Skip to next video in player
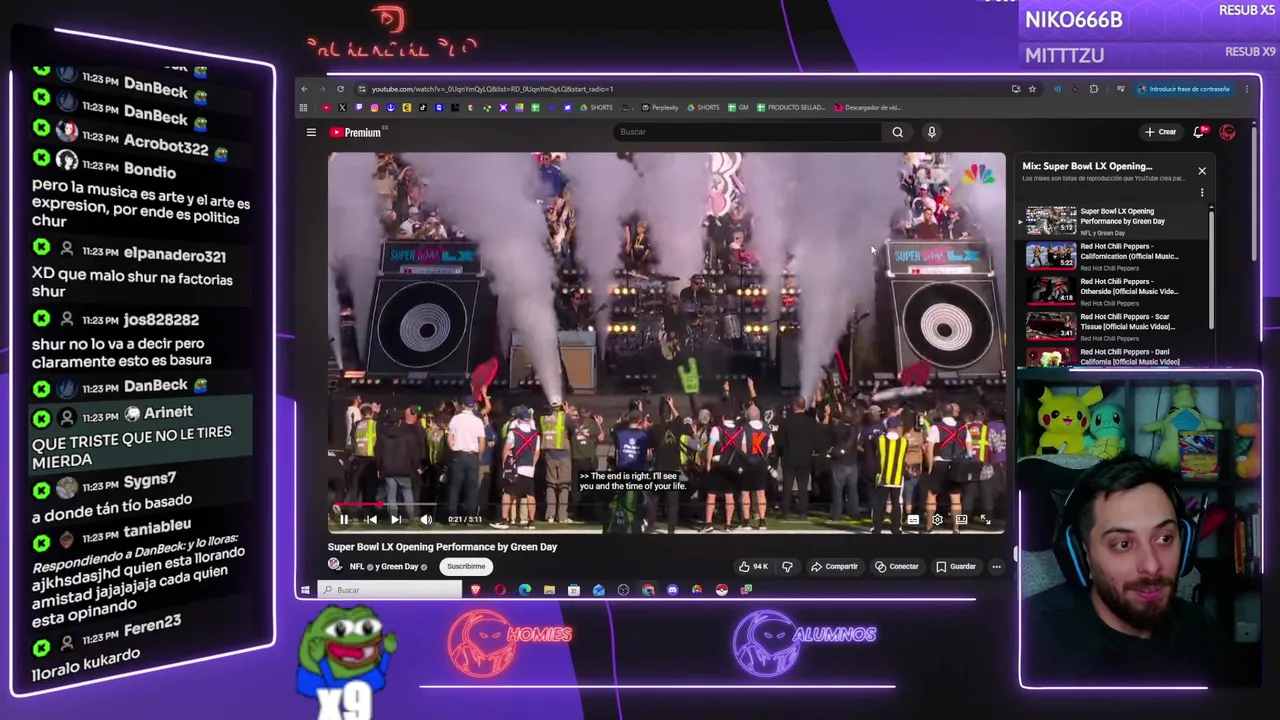1280x720 pixels. (x=396, y=519)
